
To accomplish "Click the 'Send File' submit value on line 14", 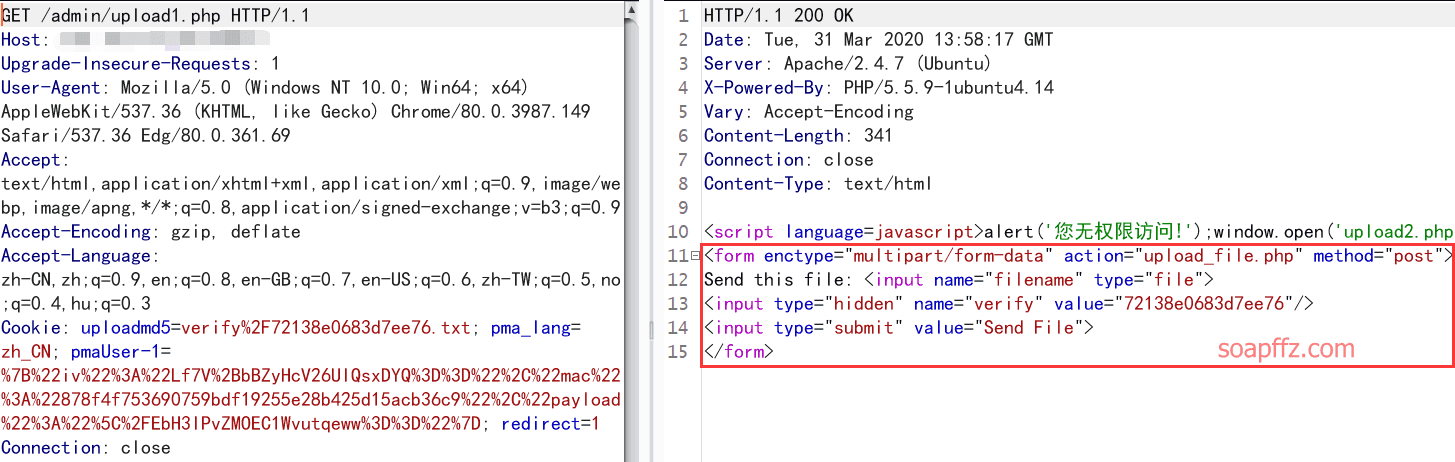I will 1029,328.
